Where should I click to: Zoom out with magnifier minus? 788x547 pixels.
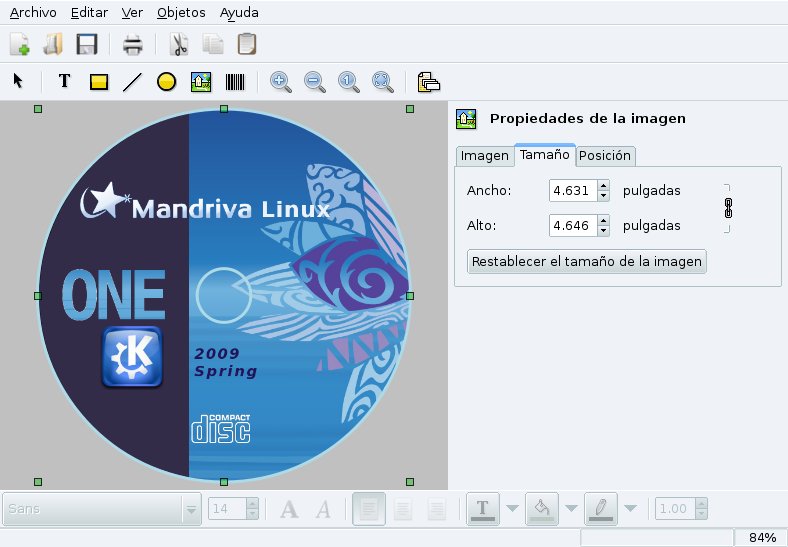315,81
